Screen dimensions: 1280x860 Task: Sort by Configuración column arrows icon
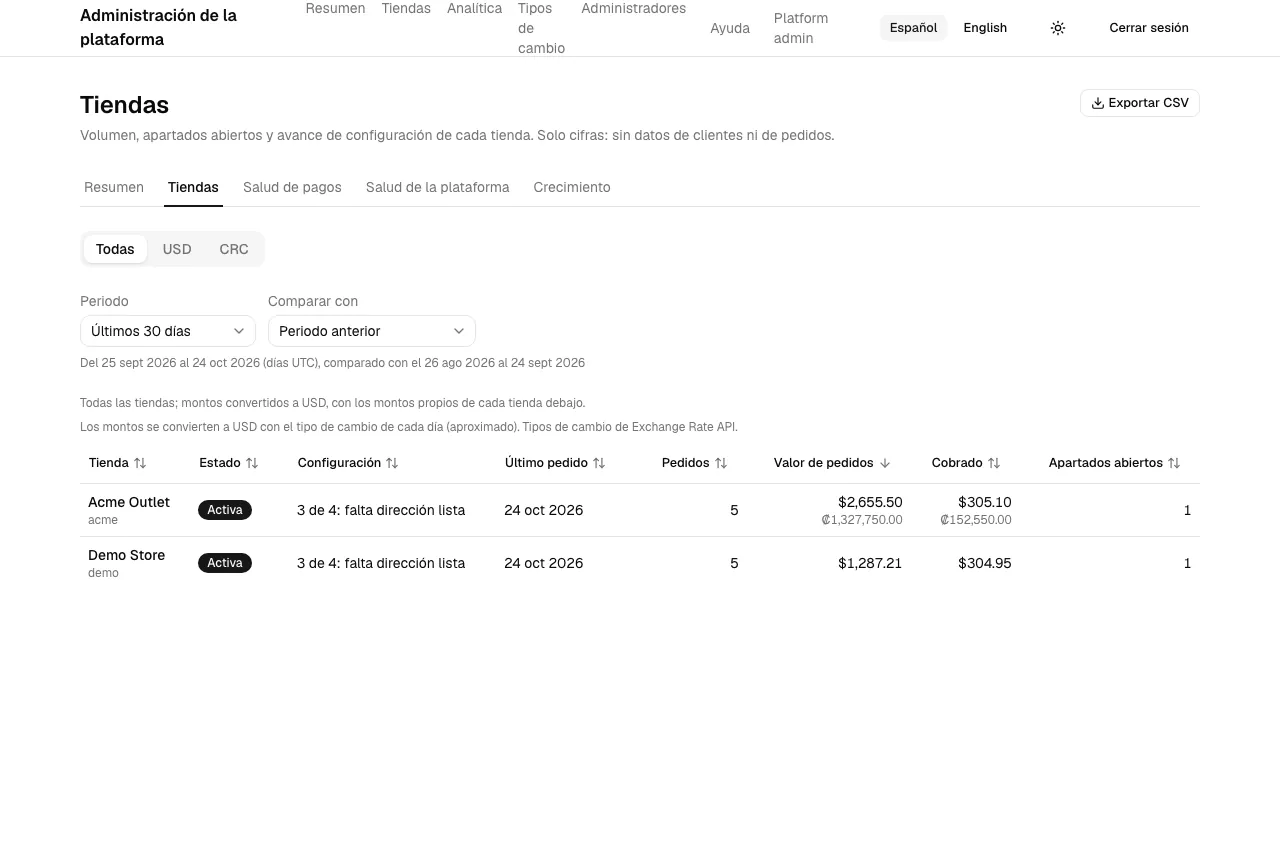point(392,463)
